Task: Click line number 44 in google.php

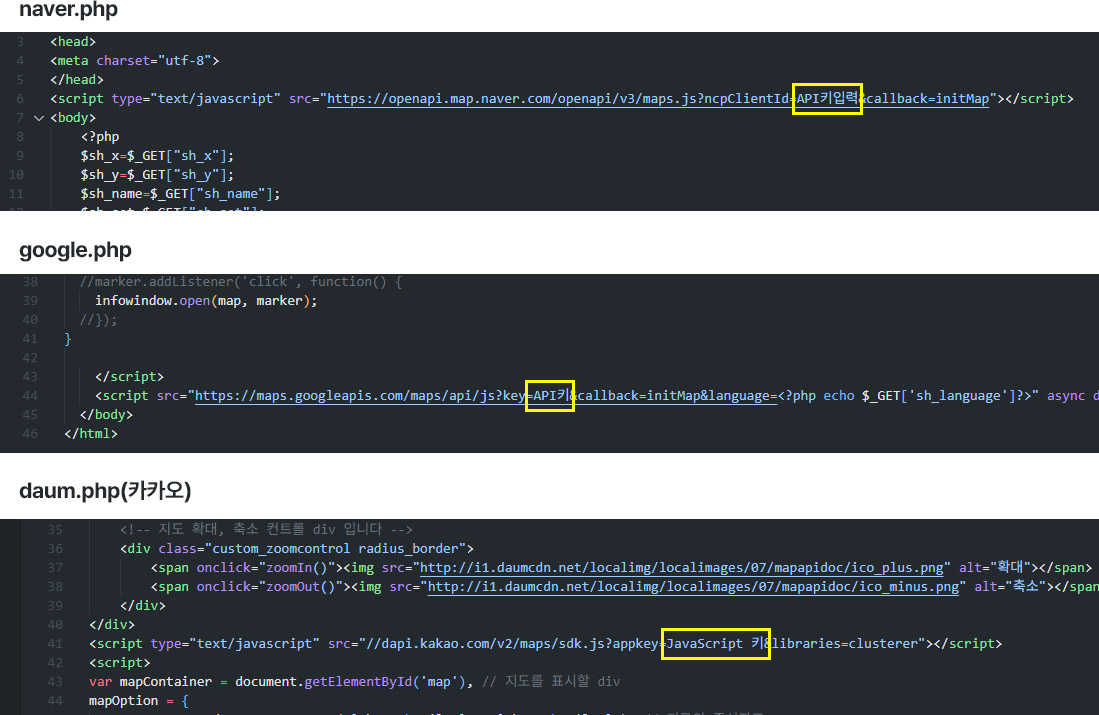Action: point(30,396)
